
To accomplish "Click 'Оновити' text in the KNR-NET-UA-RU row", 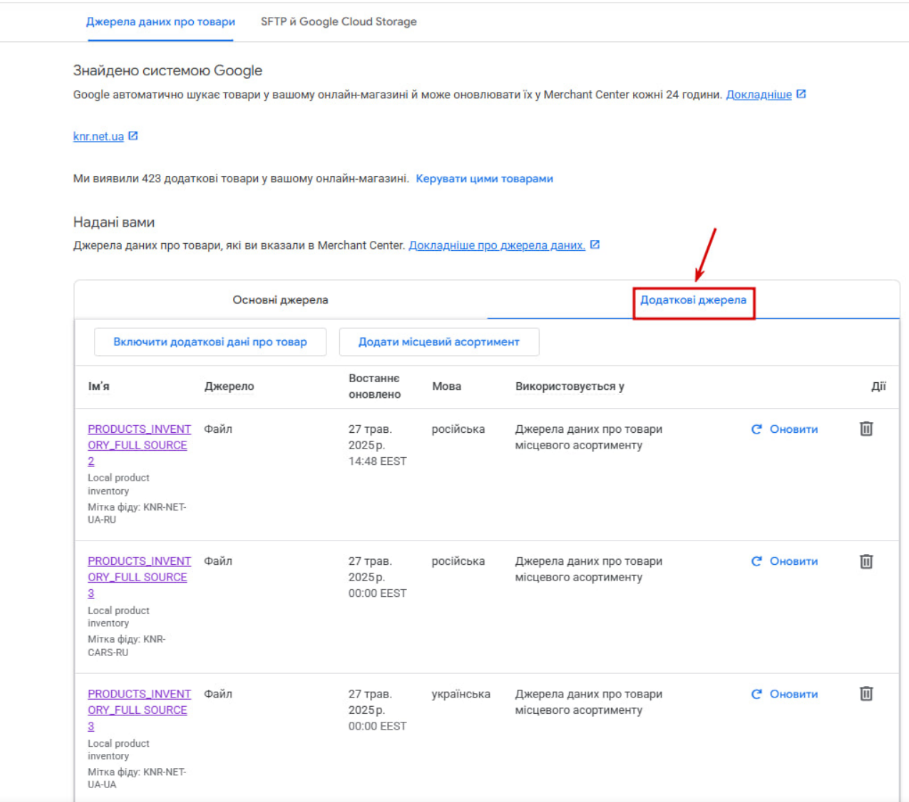I will click(794, 429).
